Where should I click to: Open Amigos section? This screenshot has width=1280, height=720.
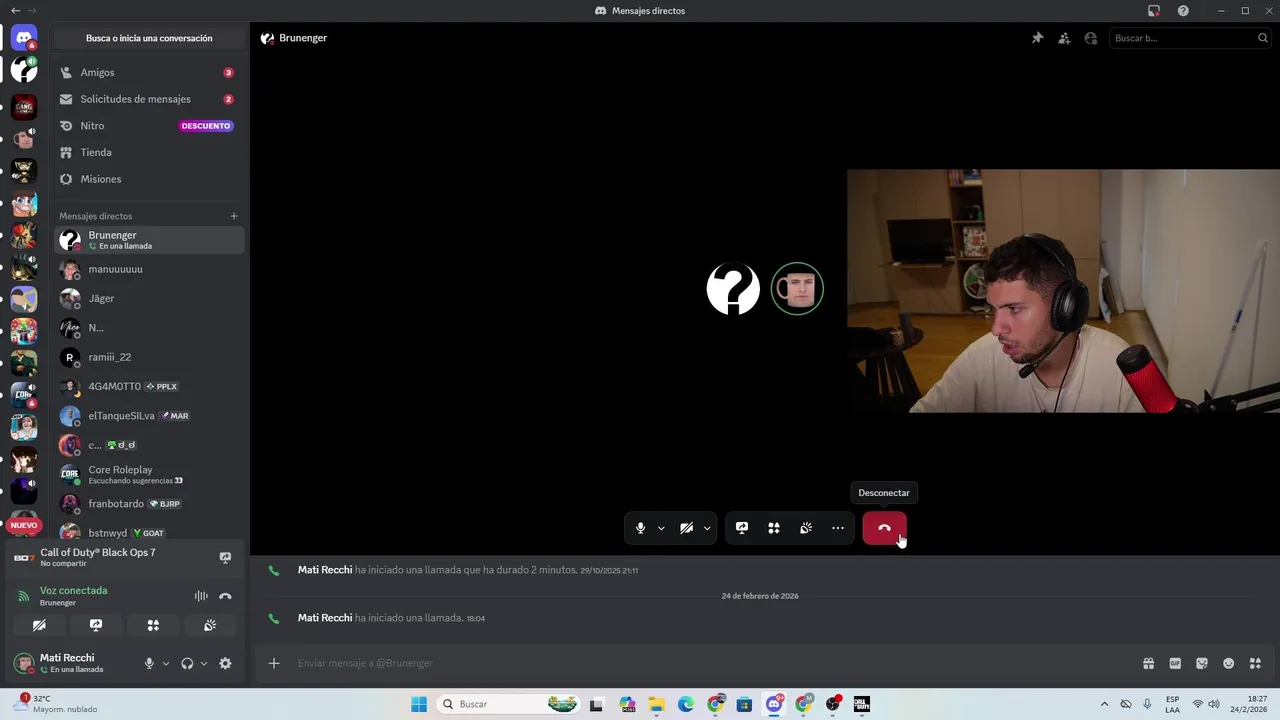(x=148, y=72)
